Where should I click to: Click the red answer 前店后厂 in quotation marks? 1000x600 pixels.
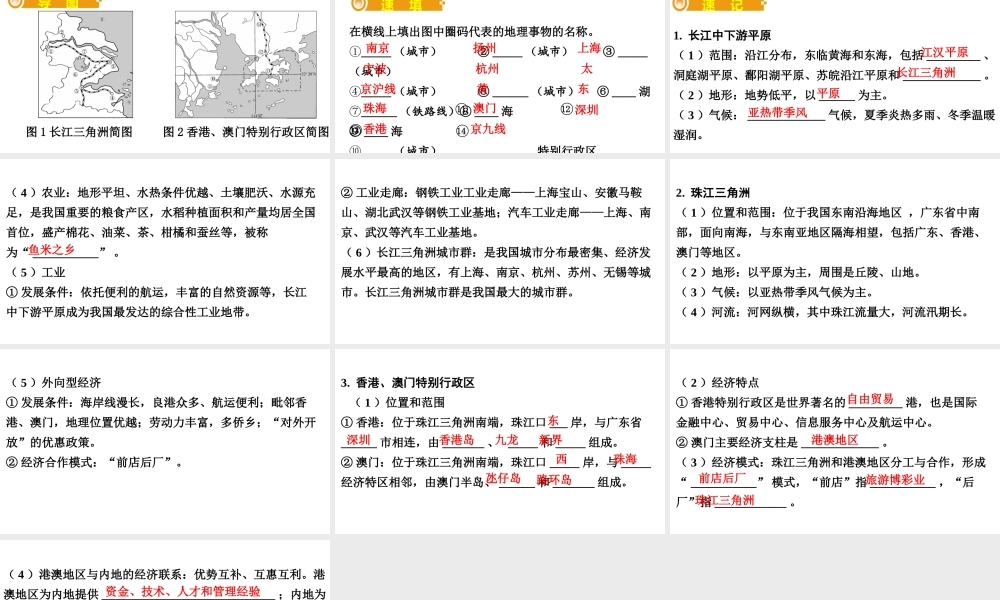(722, 478)
